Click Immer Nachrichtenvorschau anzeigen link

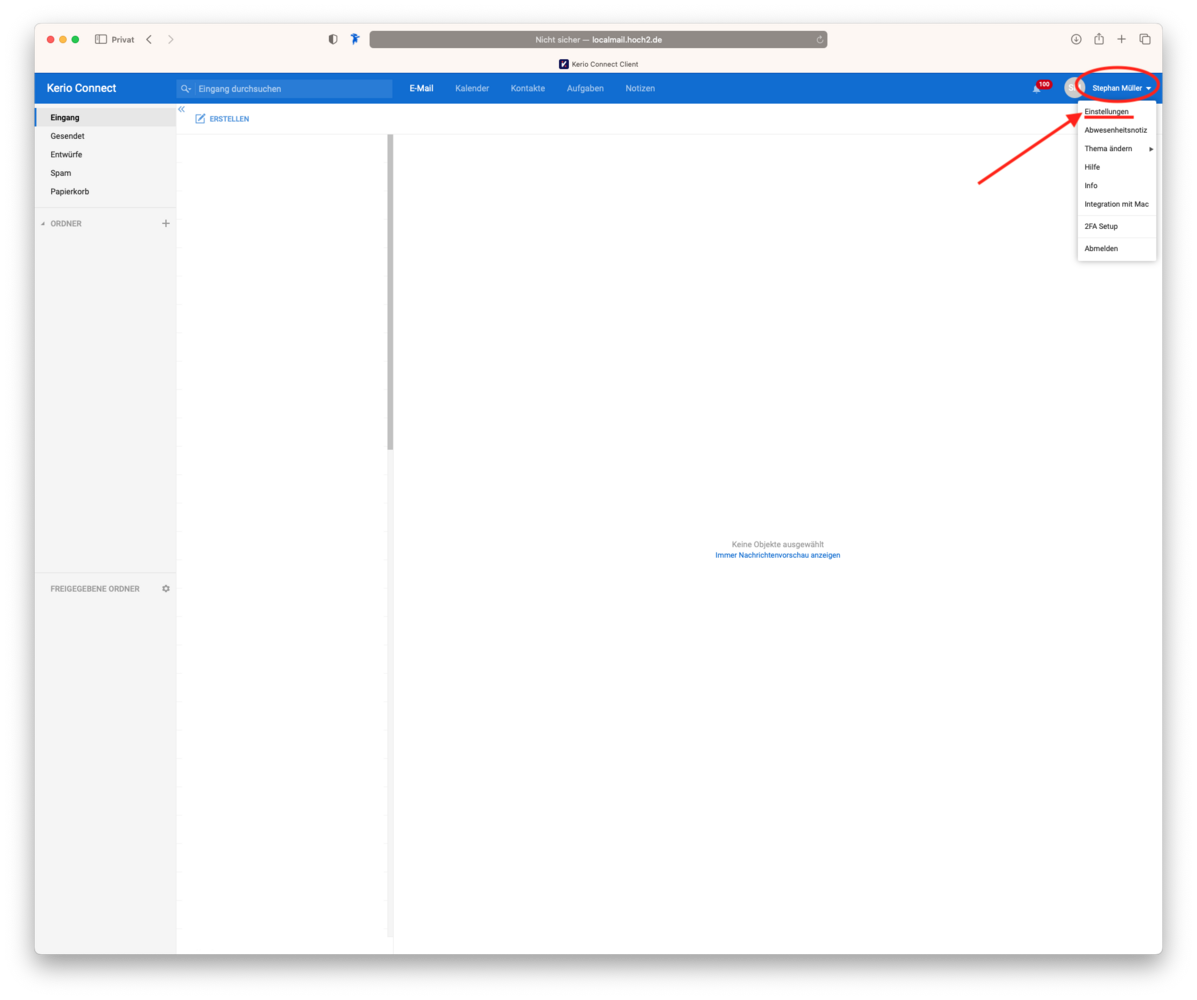[x=777, y=555]
